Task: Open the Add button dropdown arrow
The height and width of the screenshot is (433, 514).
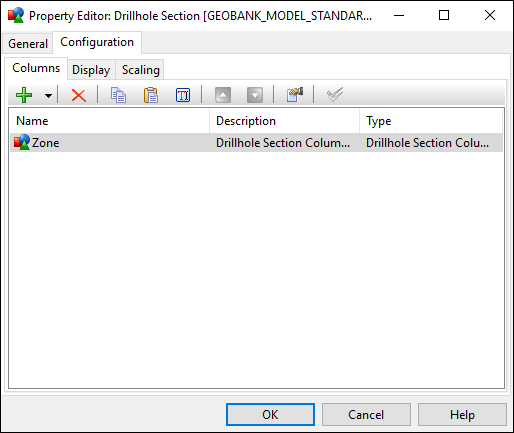Action: point(48,96)
